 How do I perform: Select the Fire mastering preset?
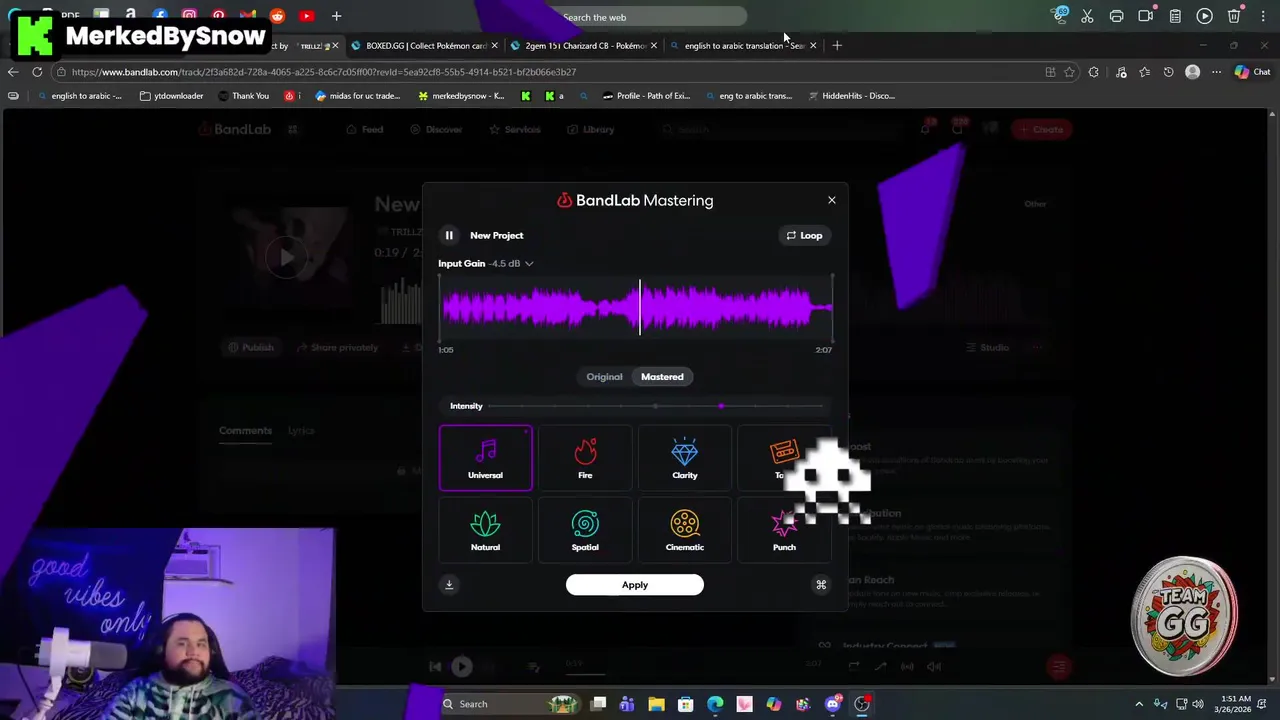click(x=585, y=458)
